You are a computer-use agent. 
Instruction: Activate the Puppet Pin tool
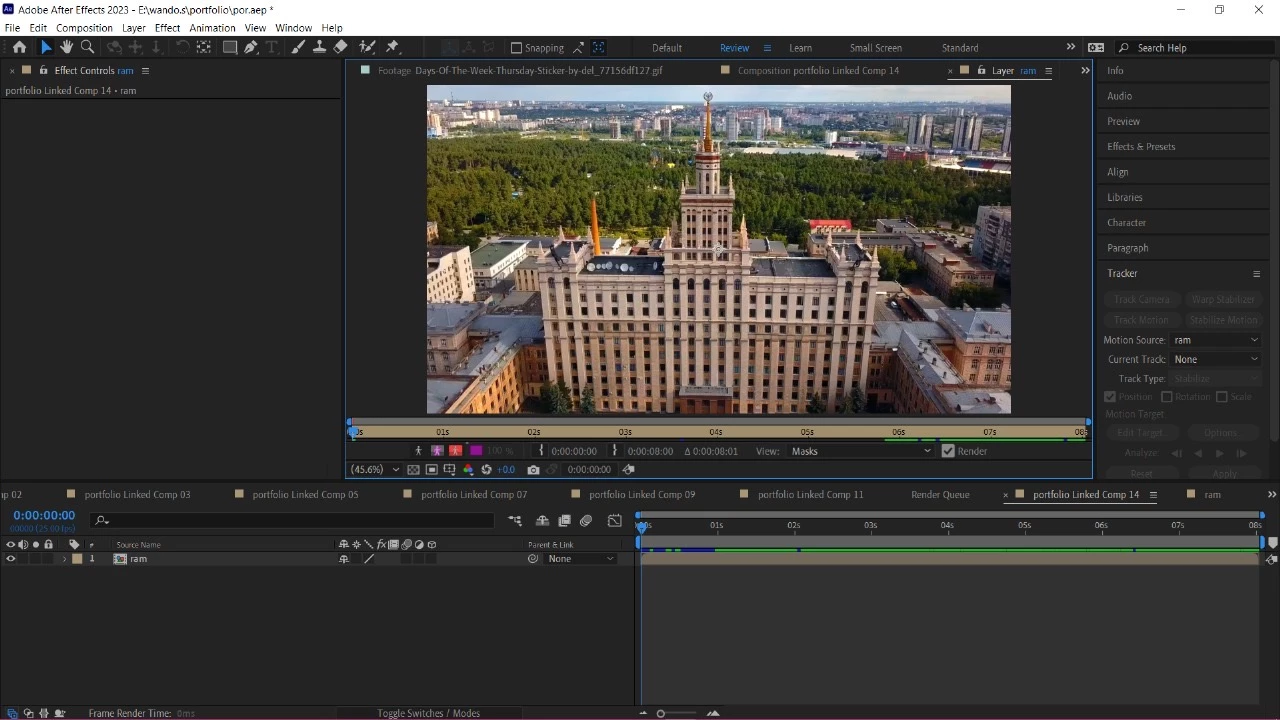(x=392, y=47)
